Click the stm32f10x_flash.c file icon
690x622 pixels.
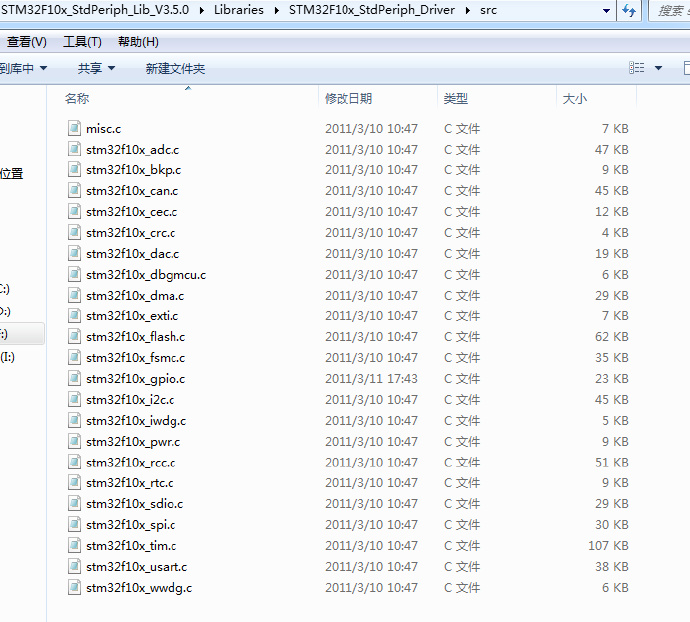pyautogui.click(x=74, y=337)
